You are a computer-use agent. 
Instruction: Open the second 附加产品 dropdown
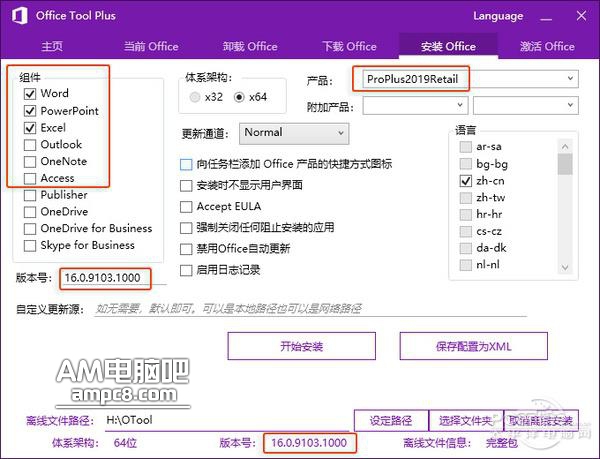coord(526,105)
